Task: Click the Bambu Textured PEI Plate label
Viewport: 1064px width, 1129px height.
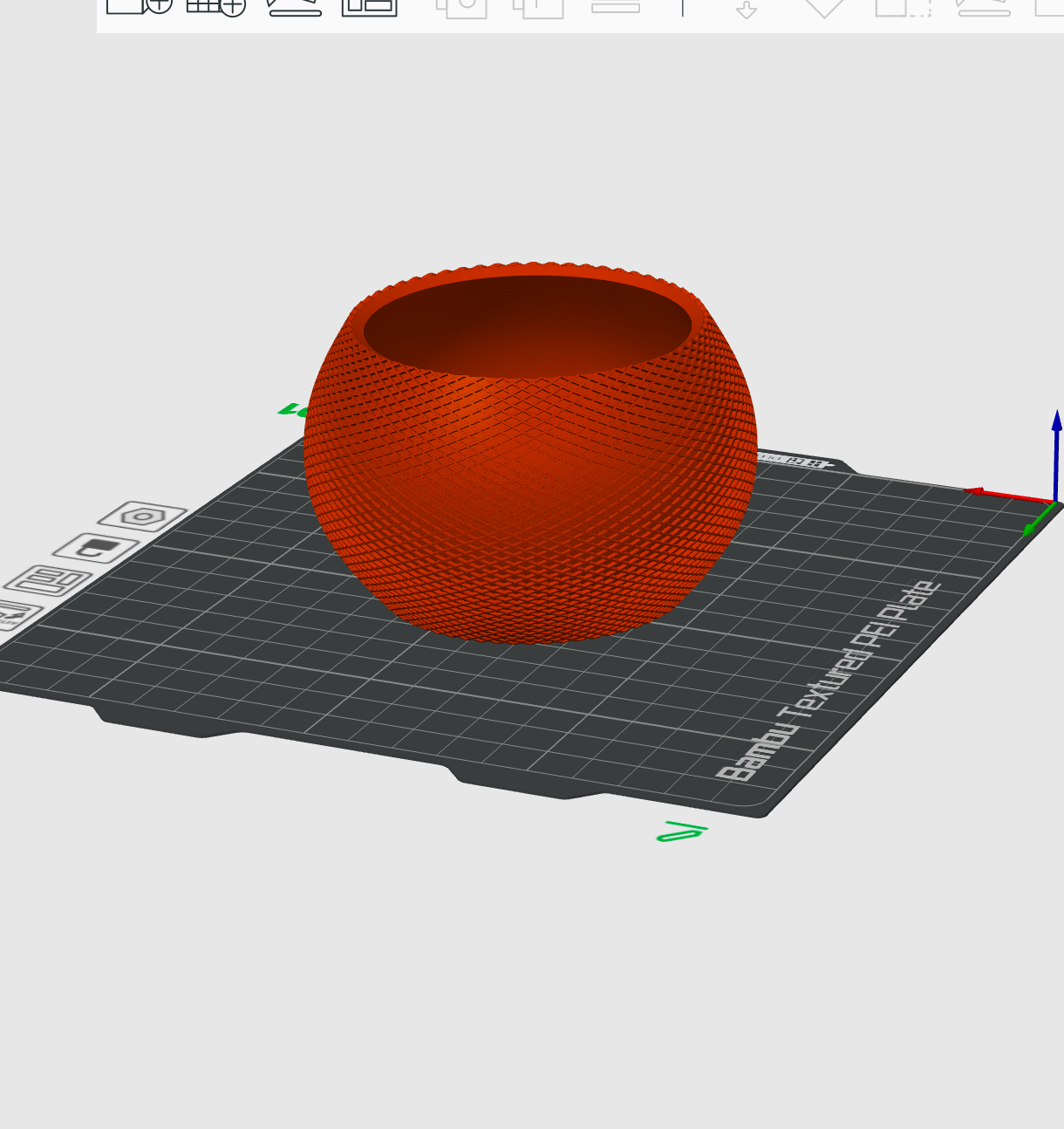Action: (829, 681)
